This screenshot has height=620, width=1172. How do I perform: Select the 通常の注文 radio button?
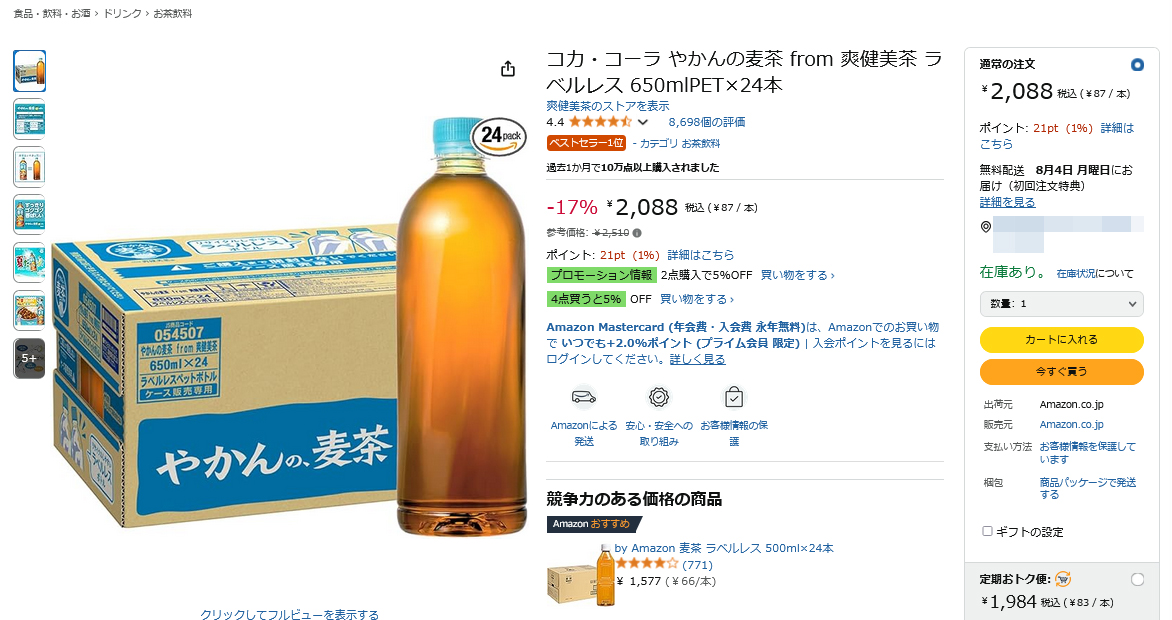(x=1137, y=65)
